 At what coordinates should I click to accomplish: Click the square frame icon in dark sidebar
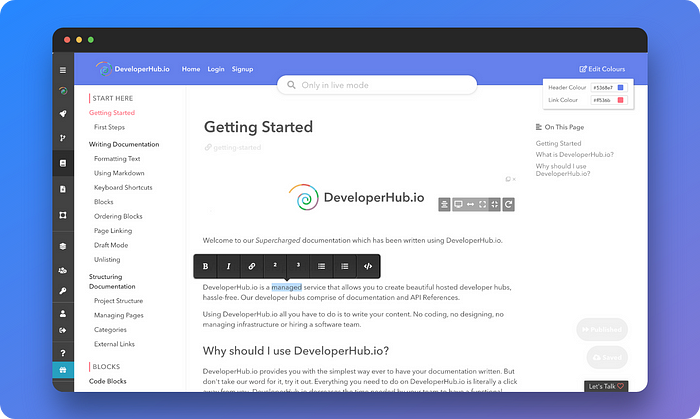tap(63, 215)
